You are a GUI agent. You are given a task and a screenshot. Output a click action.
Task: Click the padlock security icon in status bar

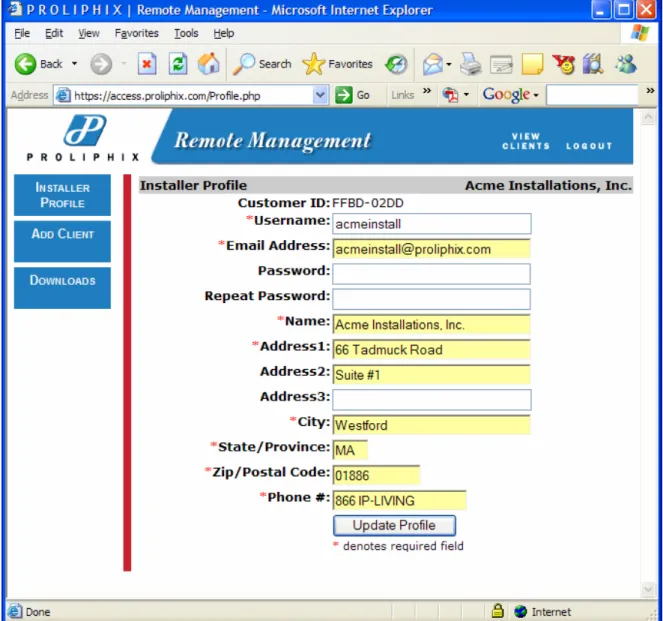[x=498, y=610]
